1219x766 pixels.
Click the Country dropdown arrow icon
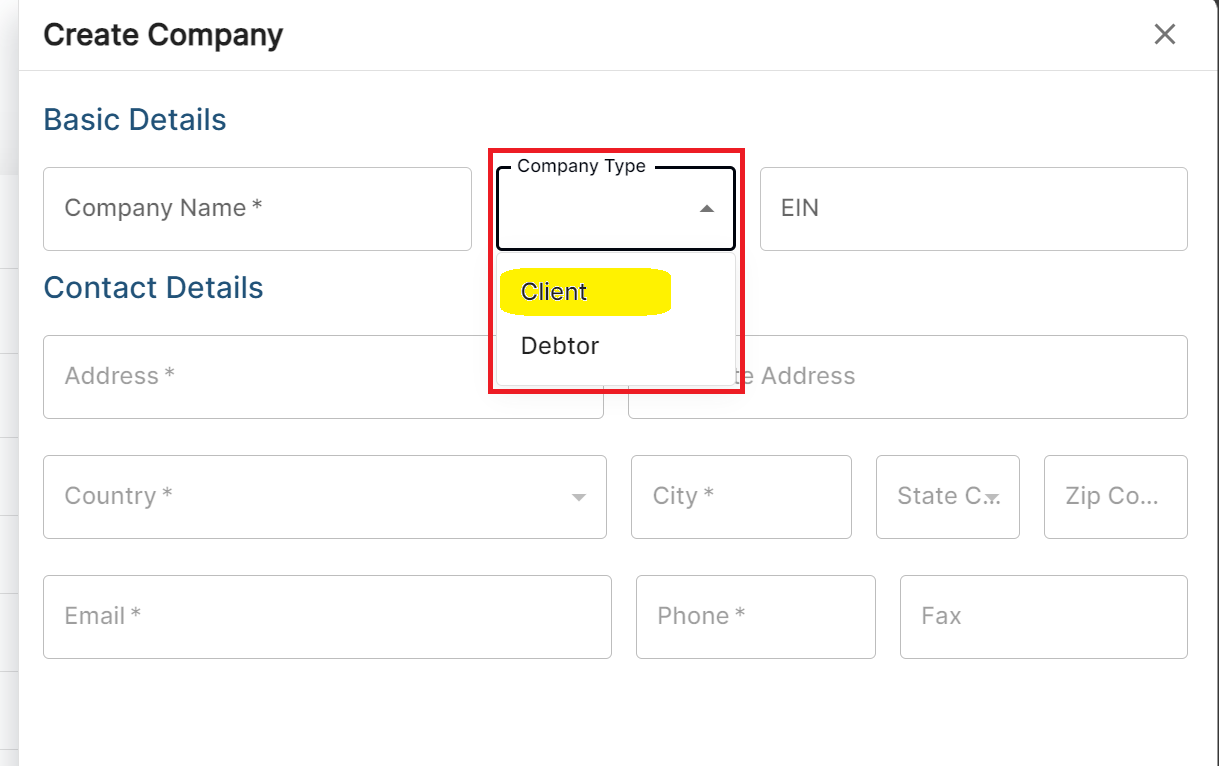578,497
